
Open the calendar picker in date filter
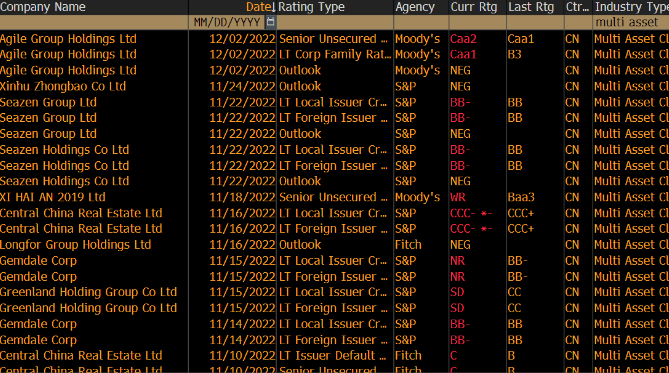pos(271,22)
